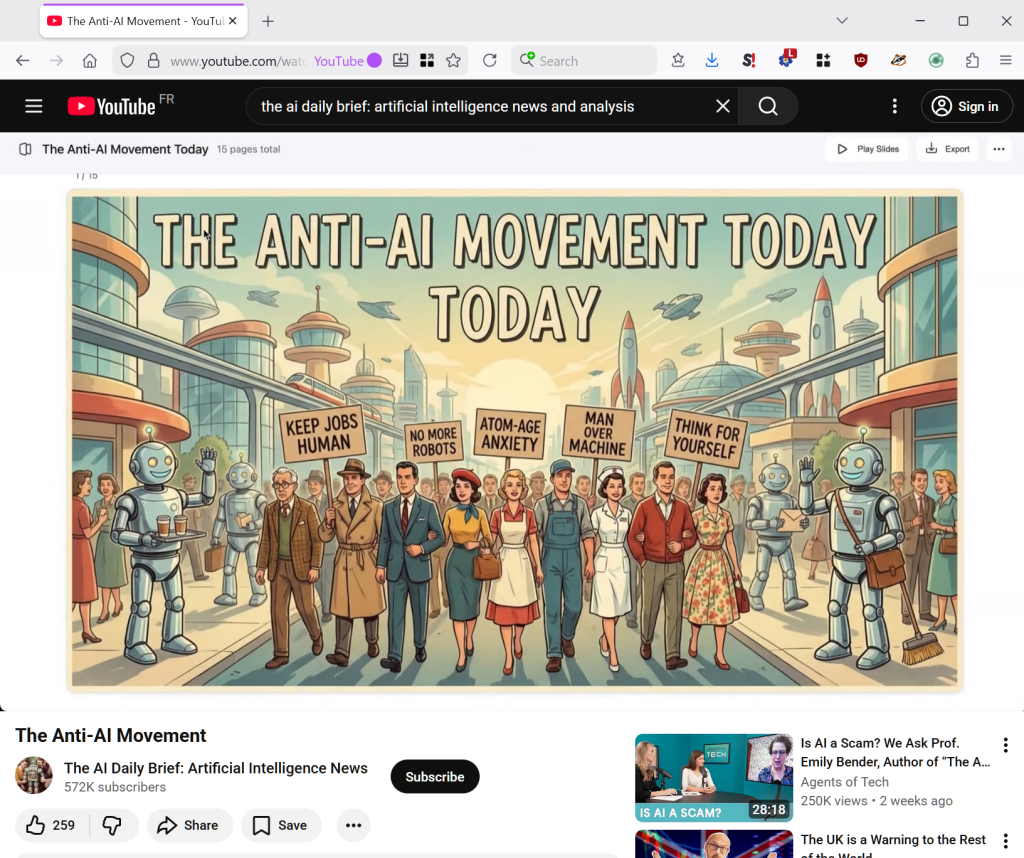
Task: Click the Sign in button
Action: pos(966,106)
